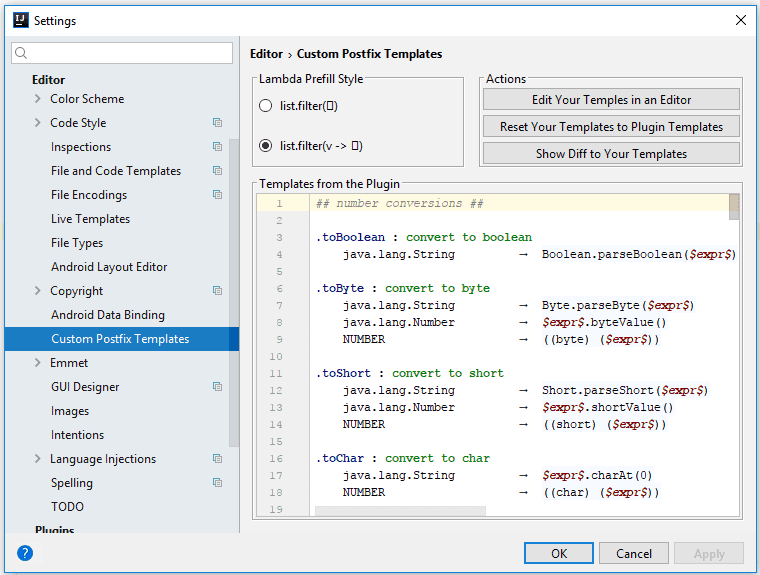
Task: Open the Intentions settings page
Action: 77,435
